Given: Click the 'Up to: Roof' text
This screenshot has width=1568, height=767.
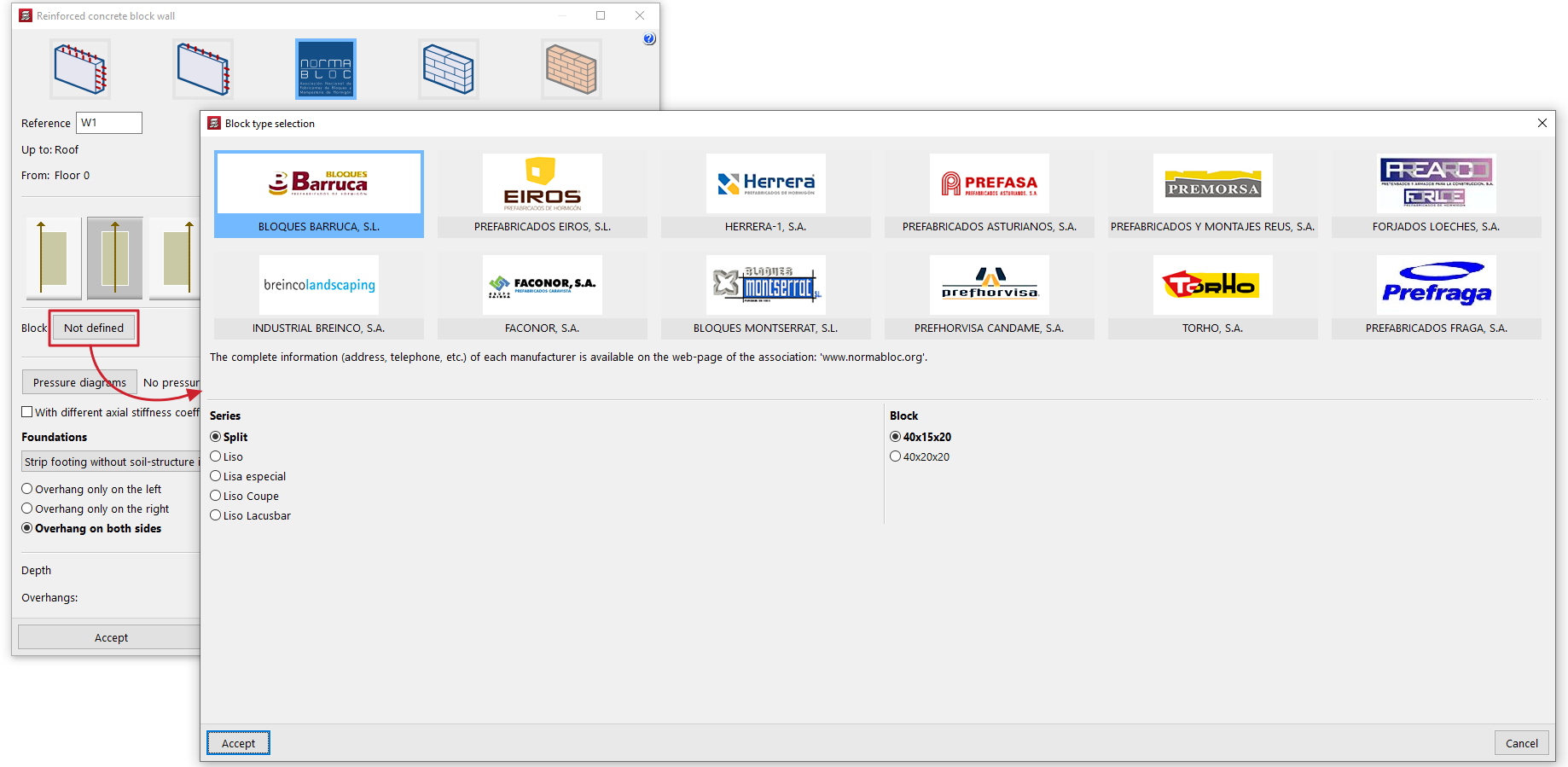Looking at the screenshot, I should (x=49, y=150).
